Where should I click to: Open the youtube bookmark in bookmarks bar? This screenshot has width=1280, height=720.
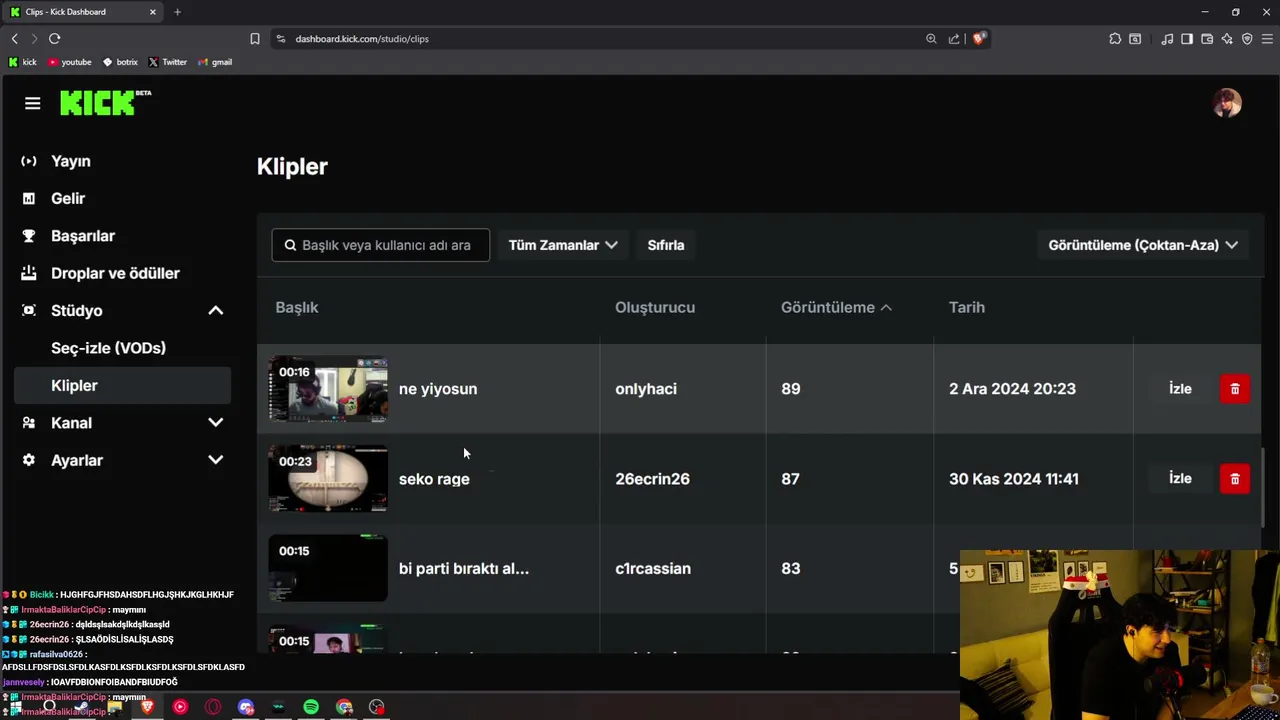(68, 62)
